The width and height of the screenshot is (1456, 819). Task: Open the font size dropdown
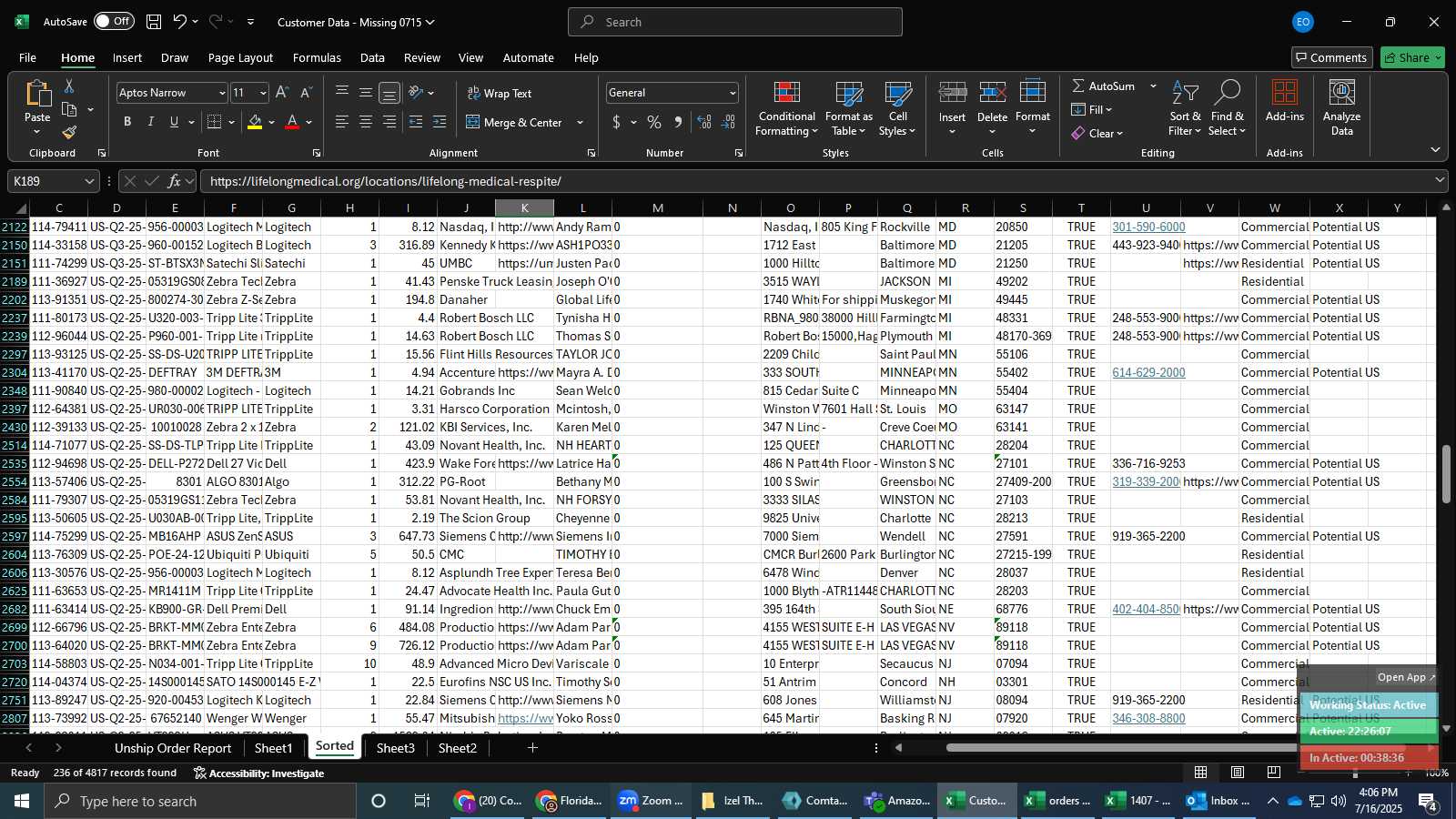[x=263, y=93]
